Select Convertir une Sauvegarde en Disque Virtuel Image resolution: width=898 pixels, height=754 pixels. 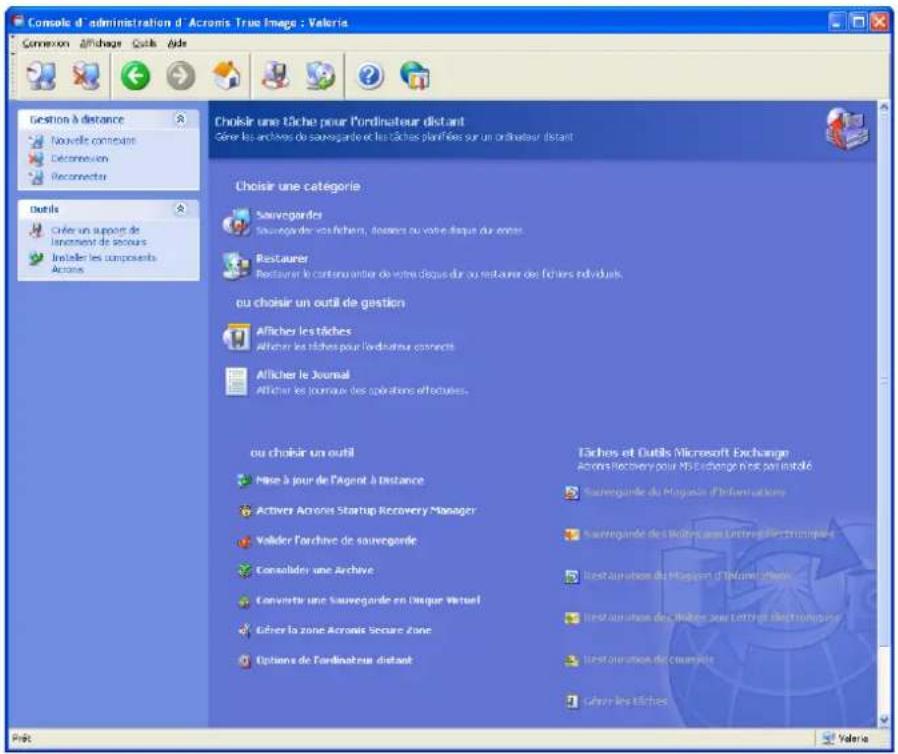point(368,601)
